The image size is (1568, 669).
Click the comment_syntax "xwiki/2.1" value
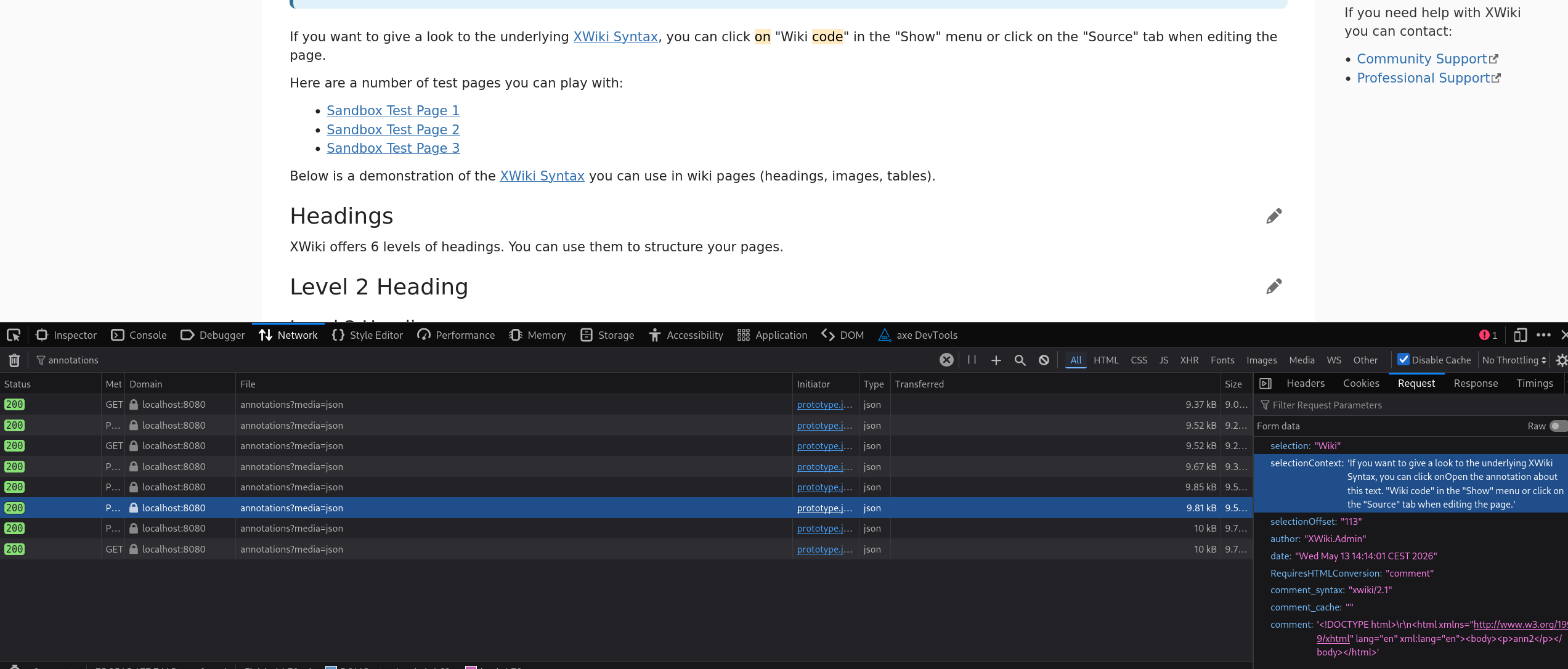[1370, 590]
